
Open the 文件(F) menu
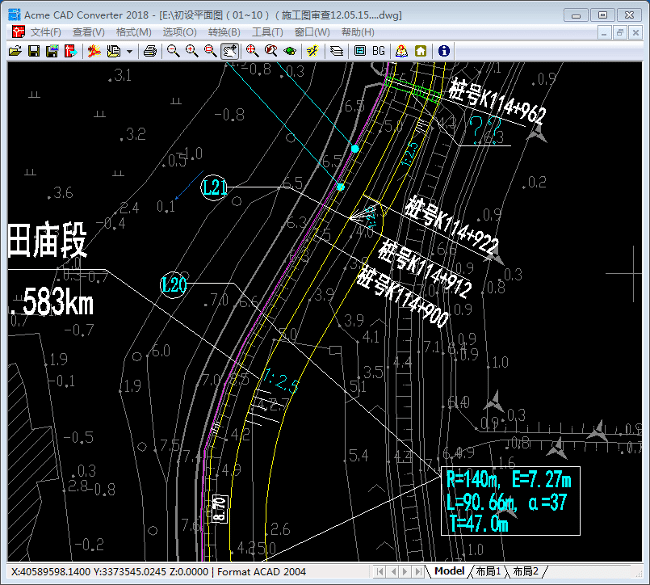[x=46, y=32]
